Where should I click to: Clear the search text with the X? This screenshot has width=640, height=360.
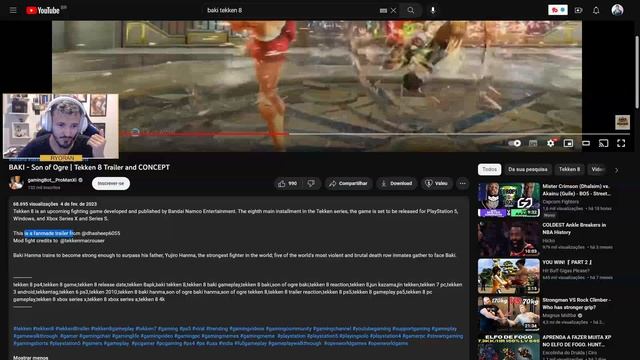point(393,11)
